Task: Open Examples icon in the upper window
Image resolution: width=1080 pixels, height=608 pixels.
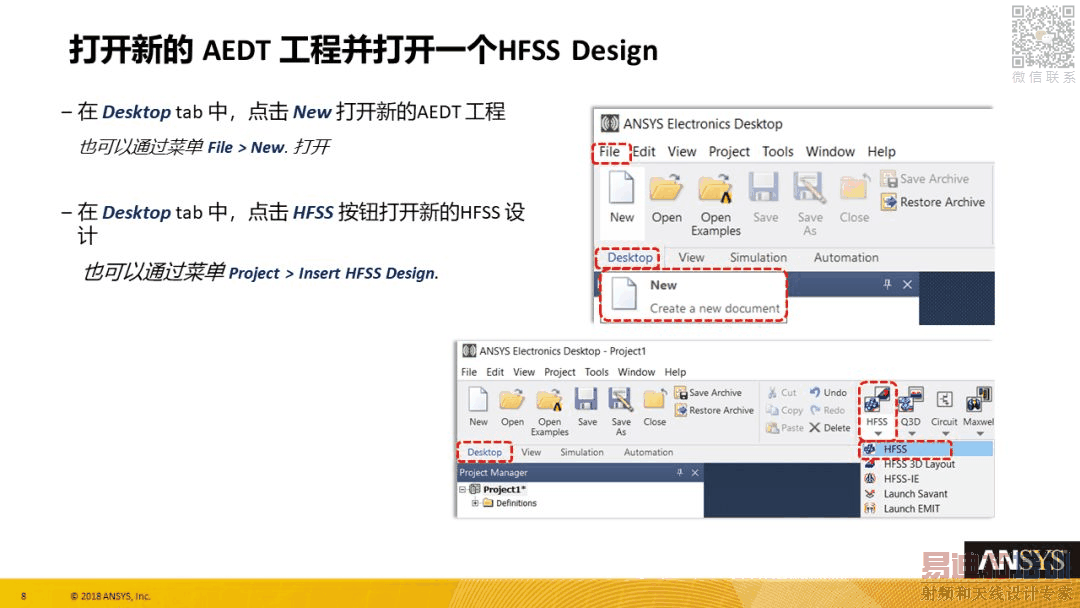Action: (715, 188)
